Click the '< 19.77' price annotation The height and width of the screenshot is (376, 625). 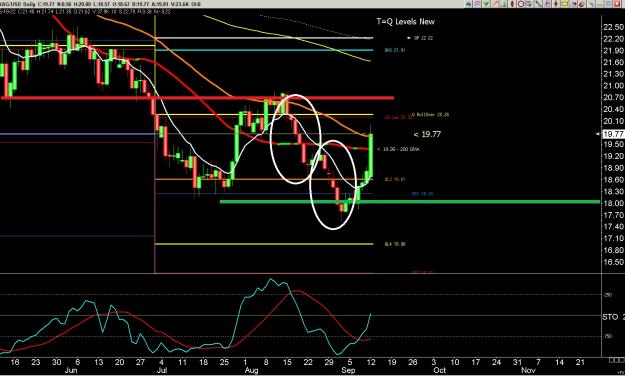[427, 134]
